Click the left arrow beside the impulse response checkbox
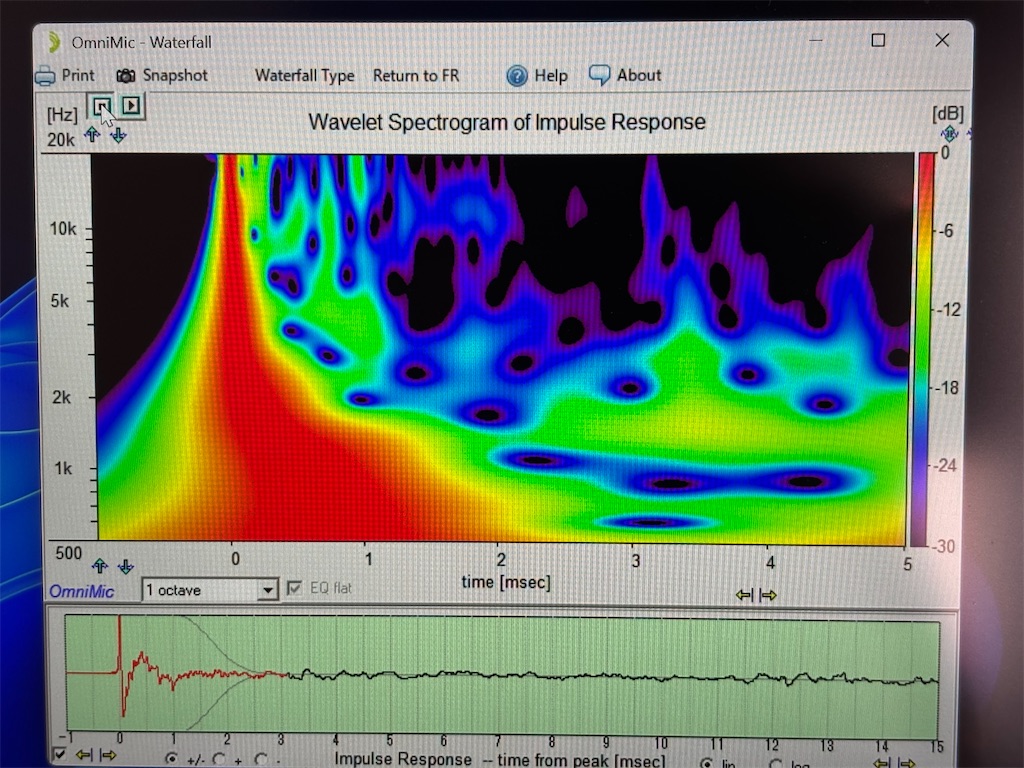 pos(84,755)
